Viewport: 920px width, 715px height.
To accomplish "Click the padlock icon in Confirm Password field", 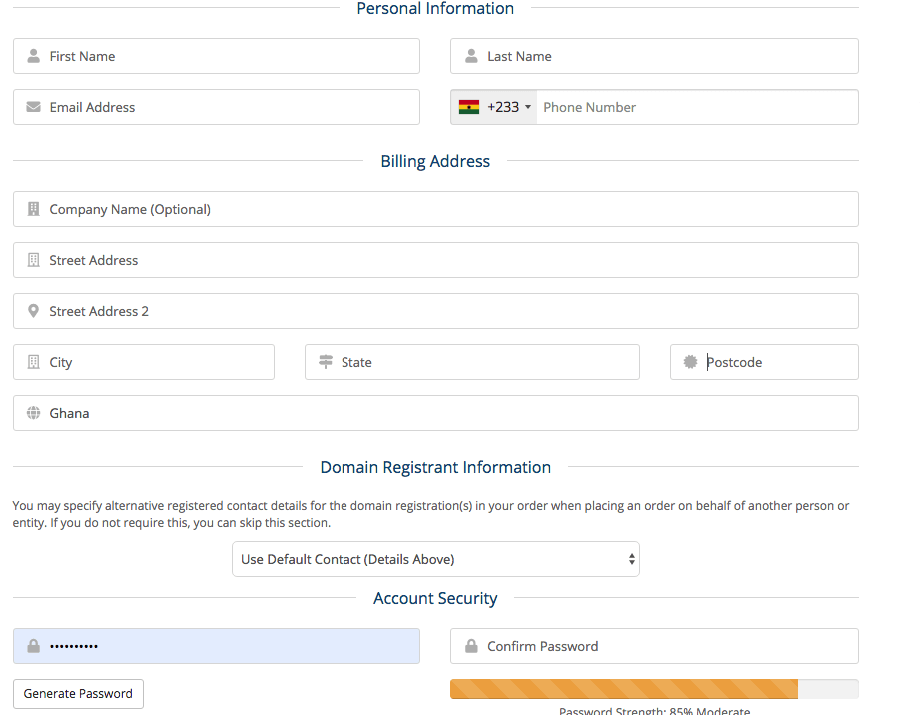I will pyautogui.click(x=471, y=647).
